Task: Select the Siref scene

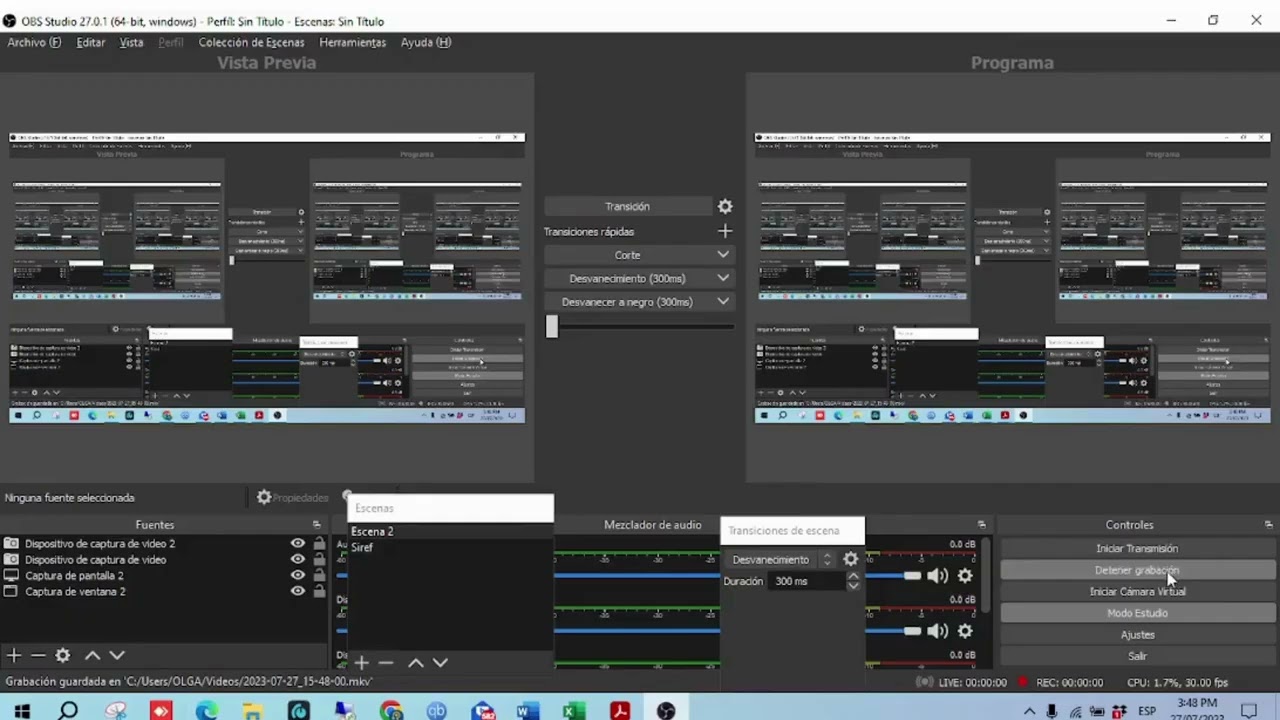Action: coord(450,547)
